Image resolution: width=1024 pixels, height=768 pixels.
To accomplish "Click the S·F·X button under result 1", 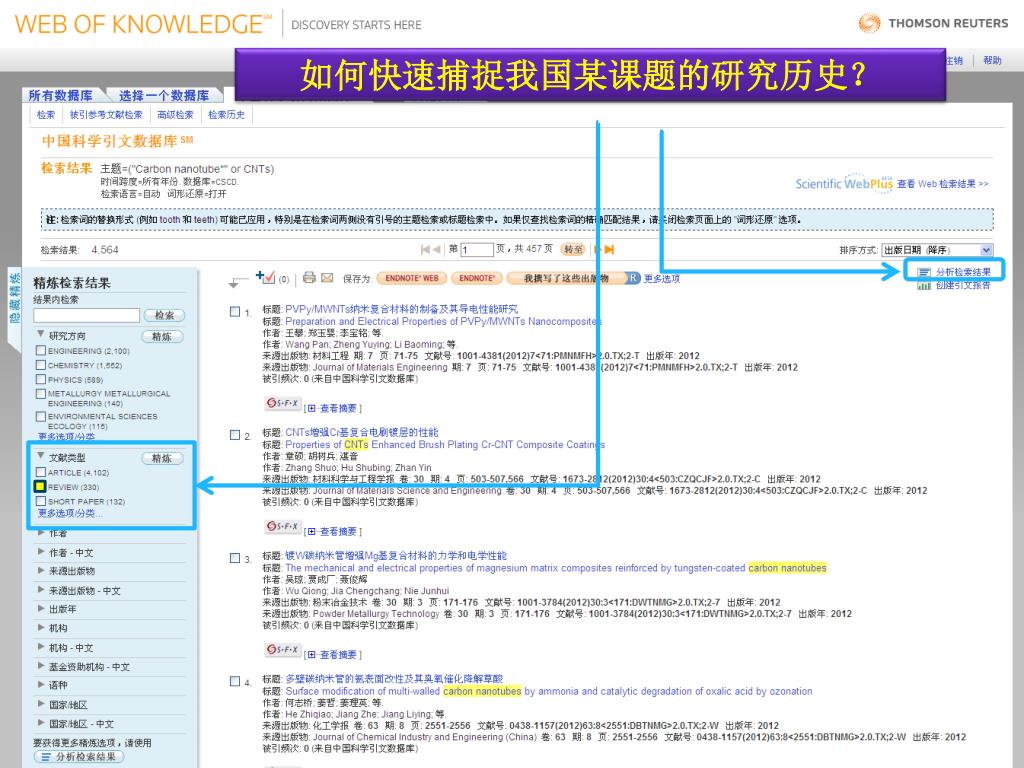I will (282, 404).
